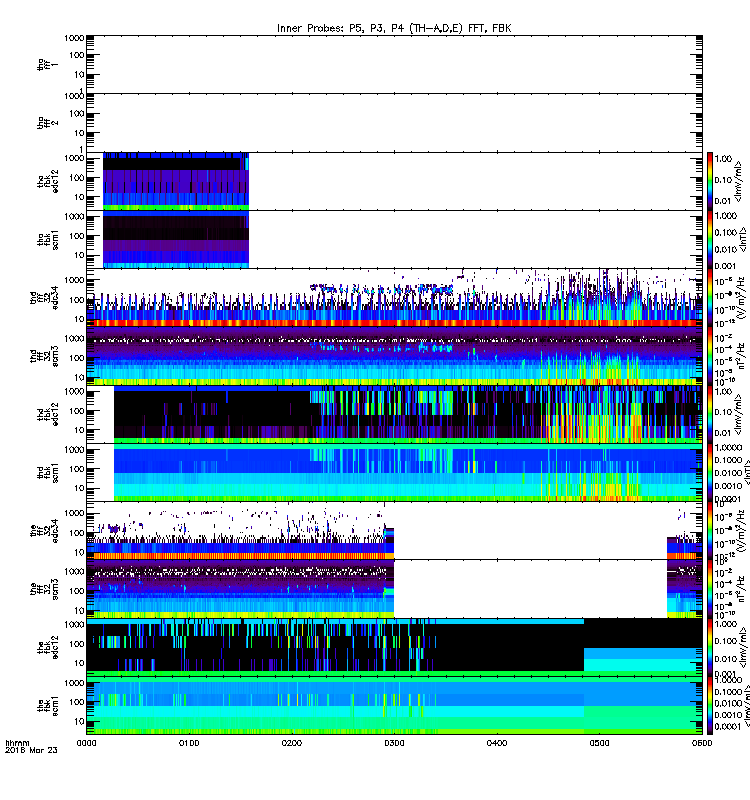Select the 'tha fbk edc12' panel label

(x=47, y=181)
